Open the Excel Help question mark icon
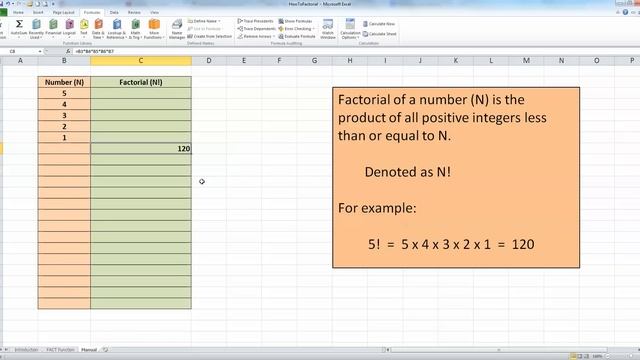Screen dimensions: 640x360 tap(625, 12)
